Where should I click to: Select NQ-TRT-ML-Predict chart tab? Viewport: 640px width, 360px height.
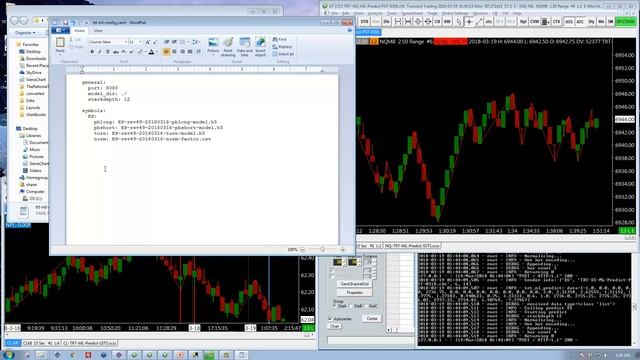tap(412, 246)
